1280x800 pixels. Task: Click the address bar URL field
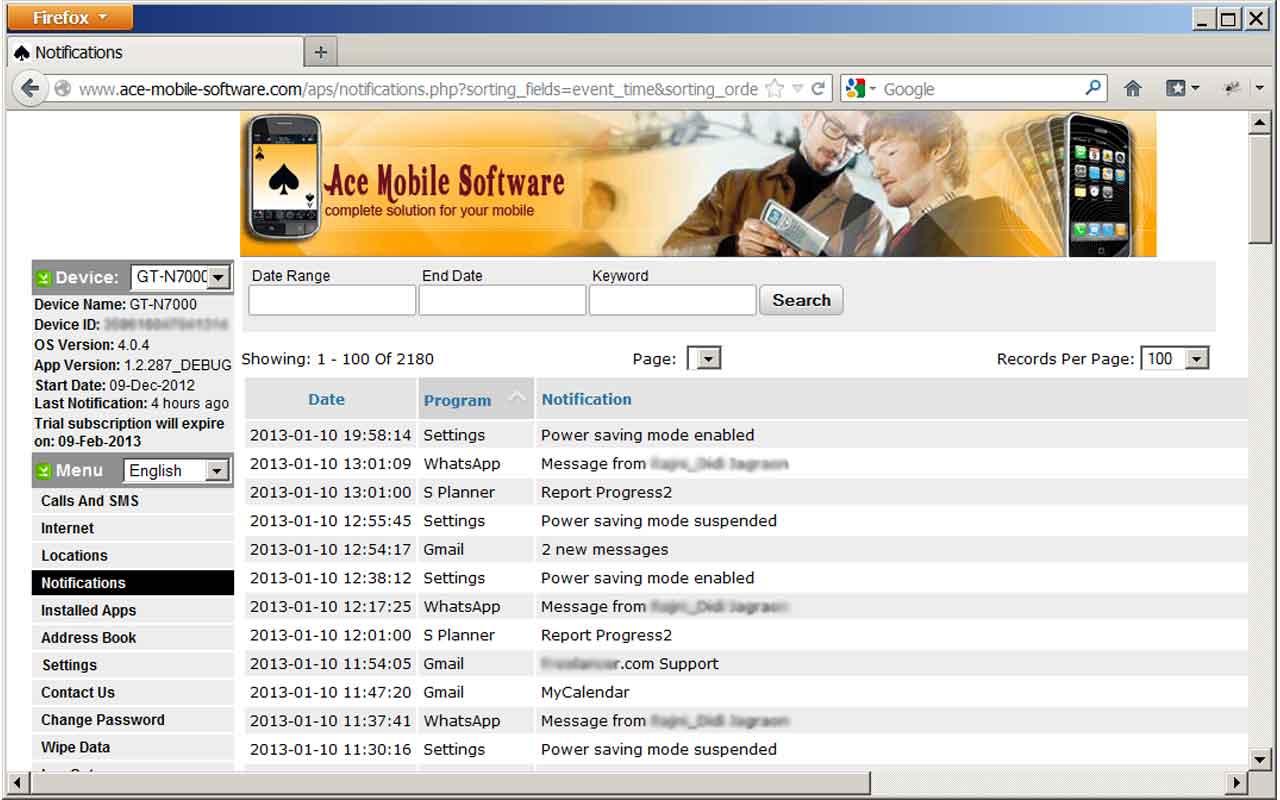coord(417,89)
